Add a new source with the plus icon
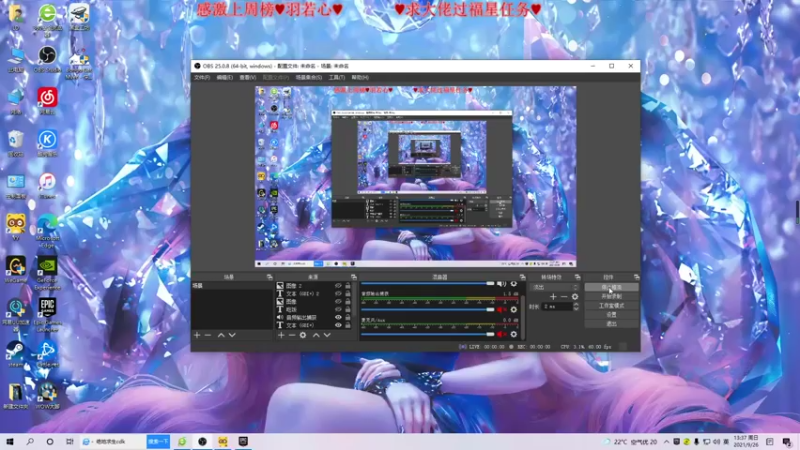800x450 pixels. pos(281,335)
